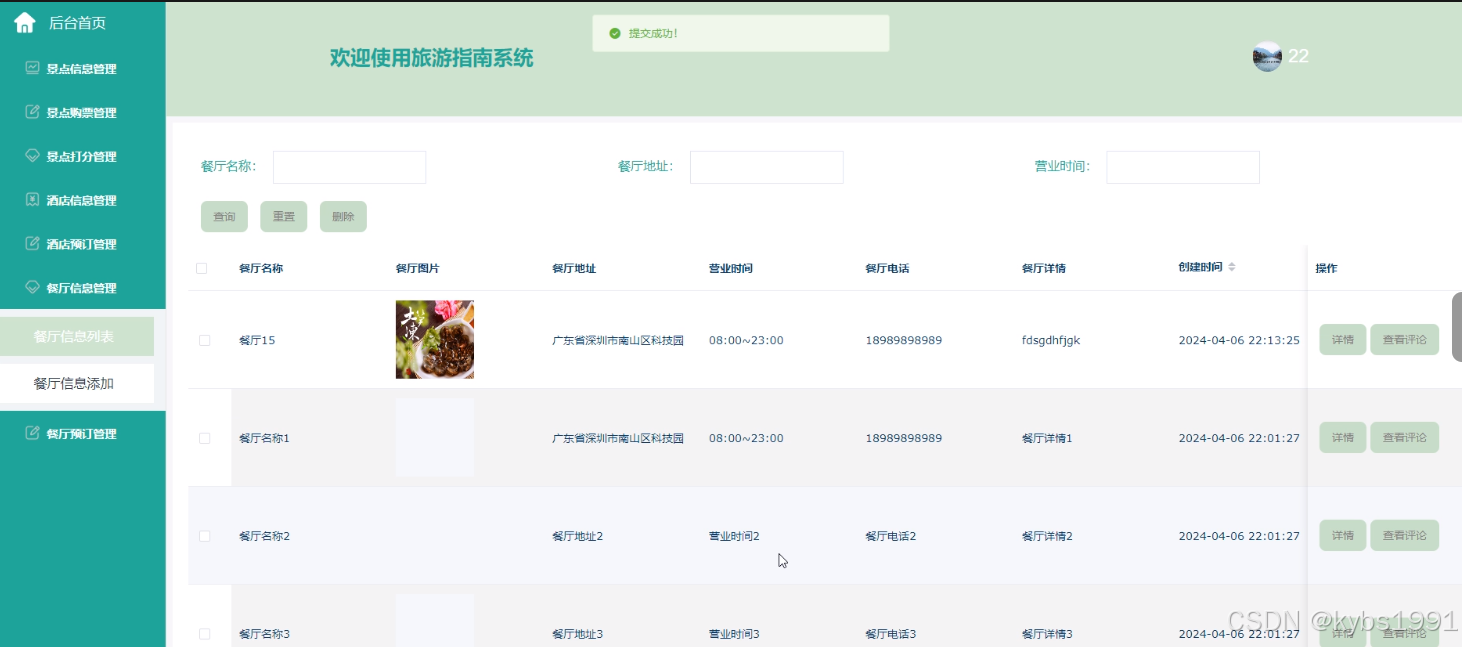The width and height of the screenshot is (1462, 647).
Task: Click the edit icon for 餐厅预订管理
Action: pos(32,433)
